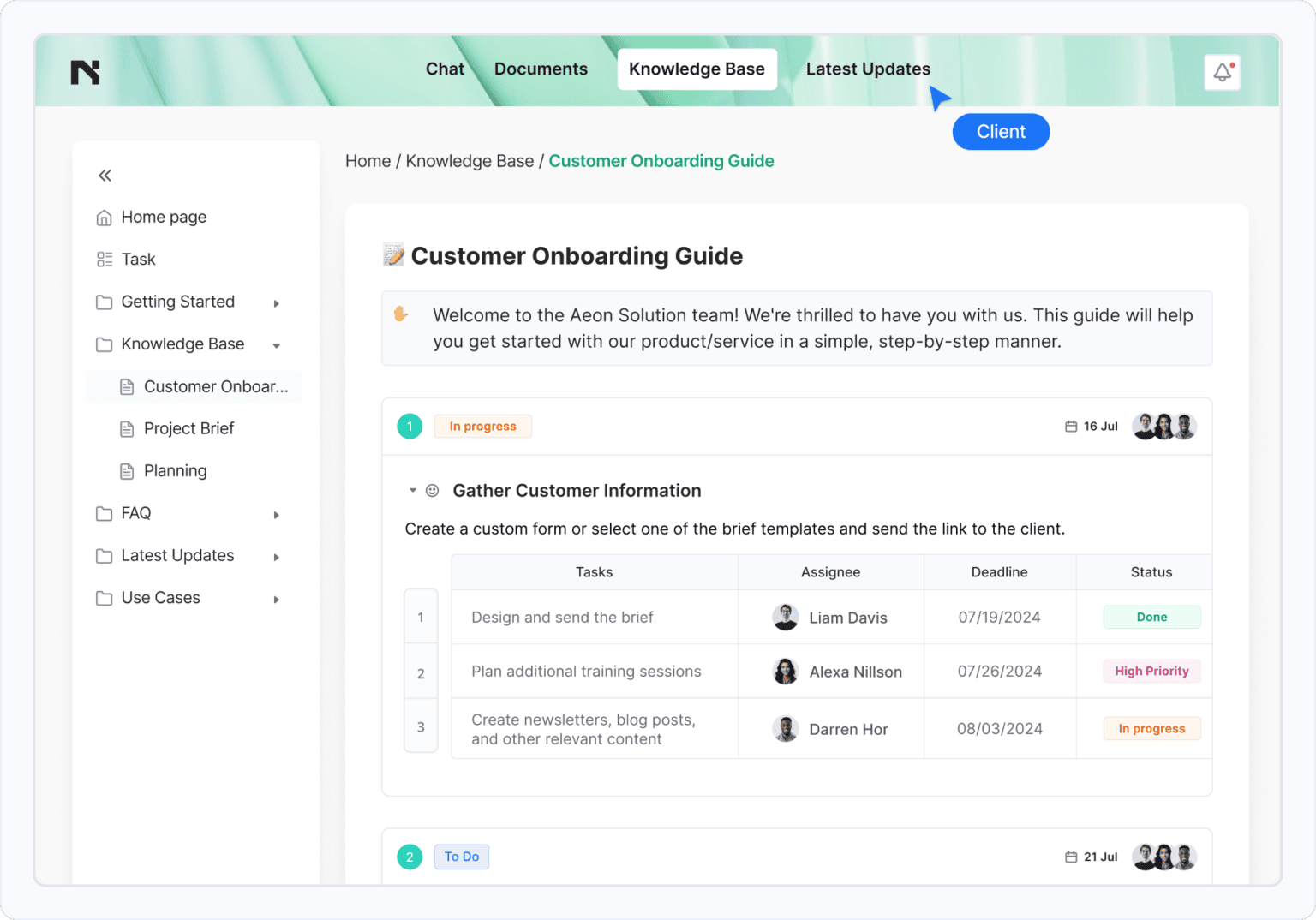
Task: Expand the Getting Started section
Action: [x=276, y=302]
